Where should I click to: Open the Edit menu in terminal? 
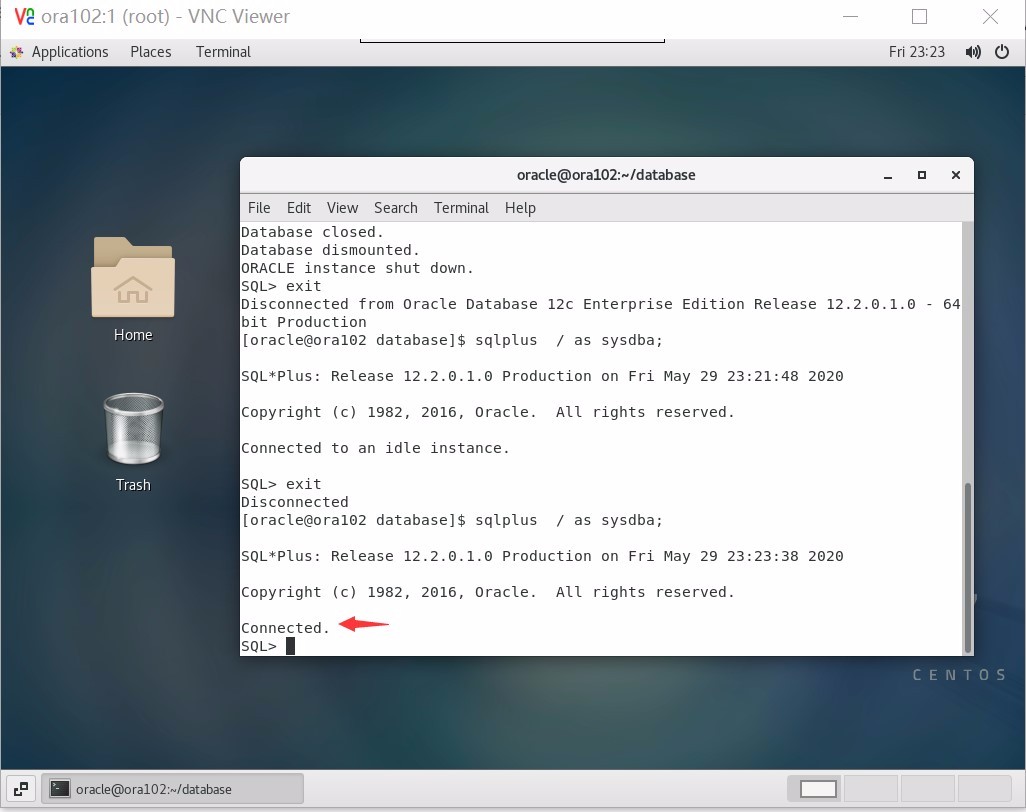[x=298, y=207]
